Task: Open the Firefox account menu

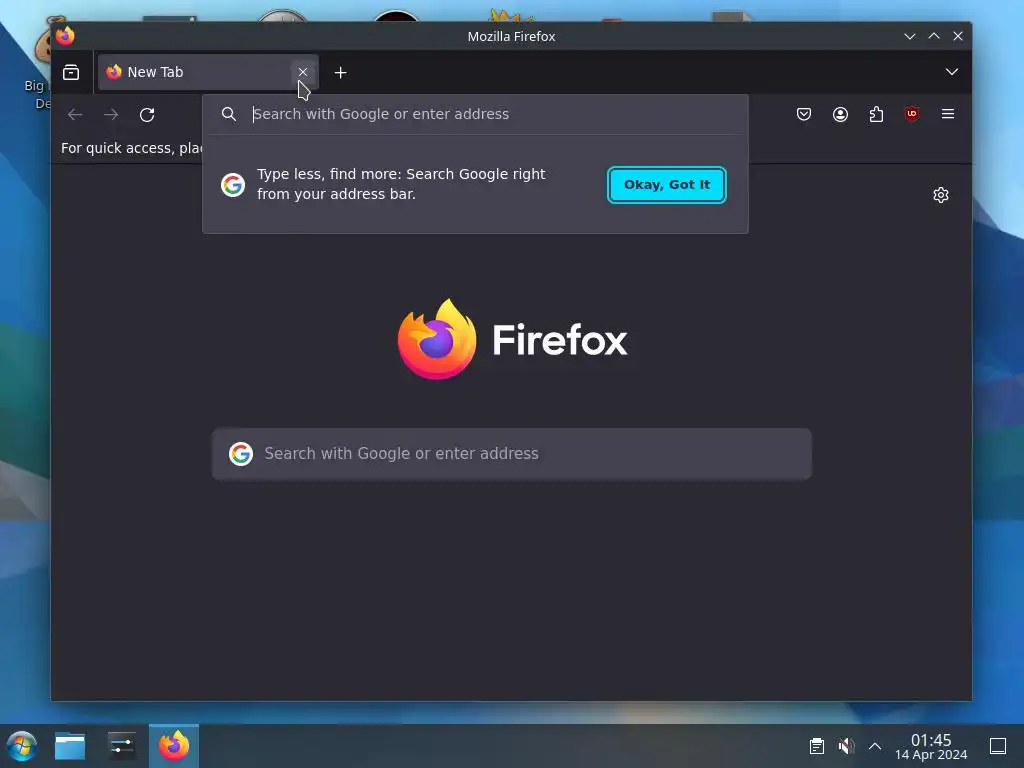Action: [840, 114]
